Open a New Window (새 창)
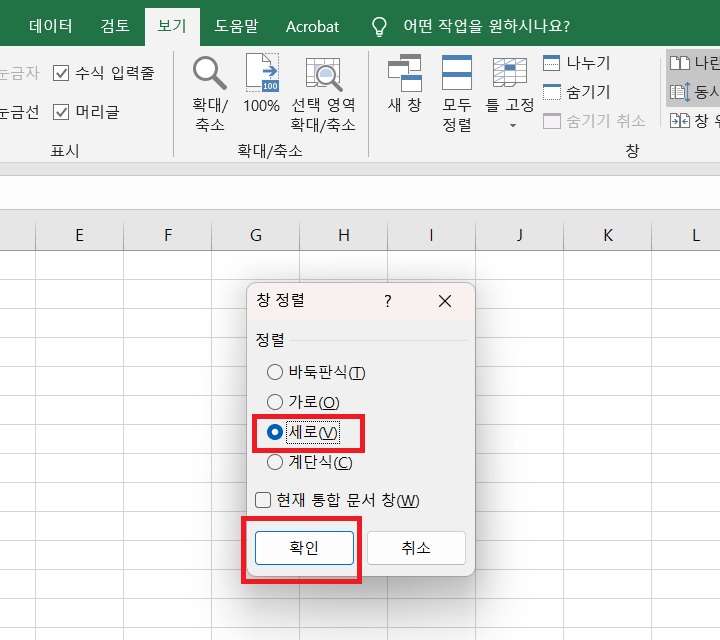 405,84
